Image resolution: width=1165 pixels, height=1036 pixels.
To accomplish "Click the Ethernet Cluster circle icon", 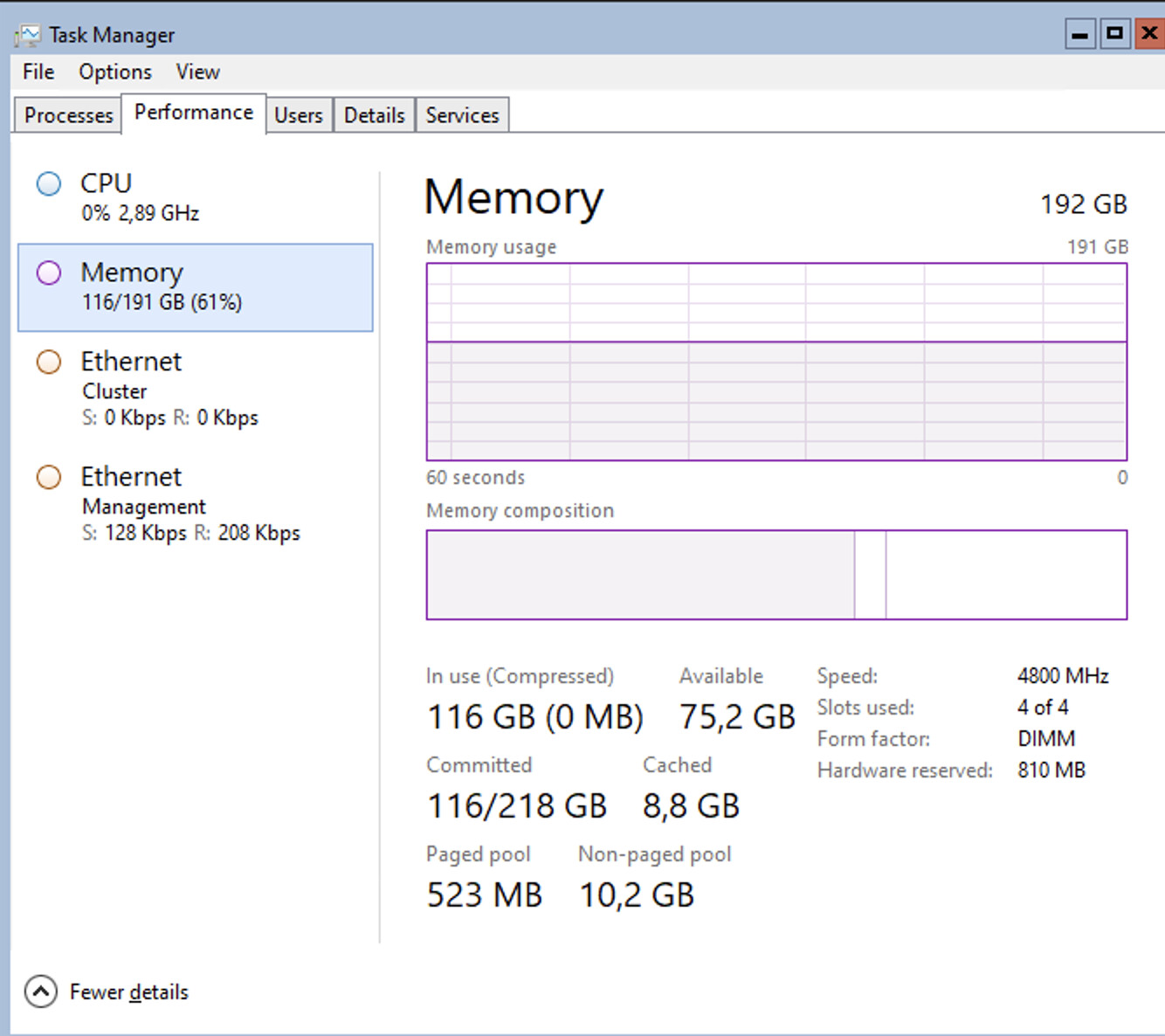I will tap(49, 362).
